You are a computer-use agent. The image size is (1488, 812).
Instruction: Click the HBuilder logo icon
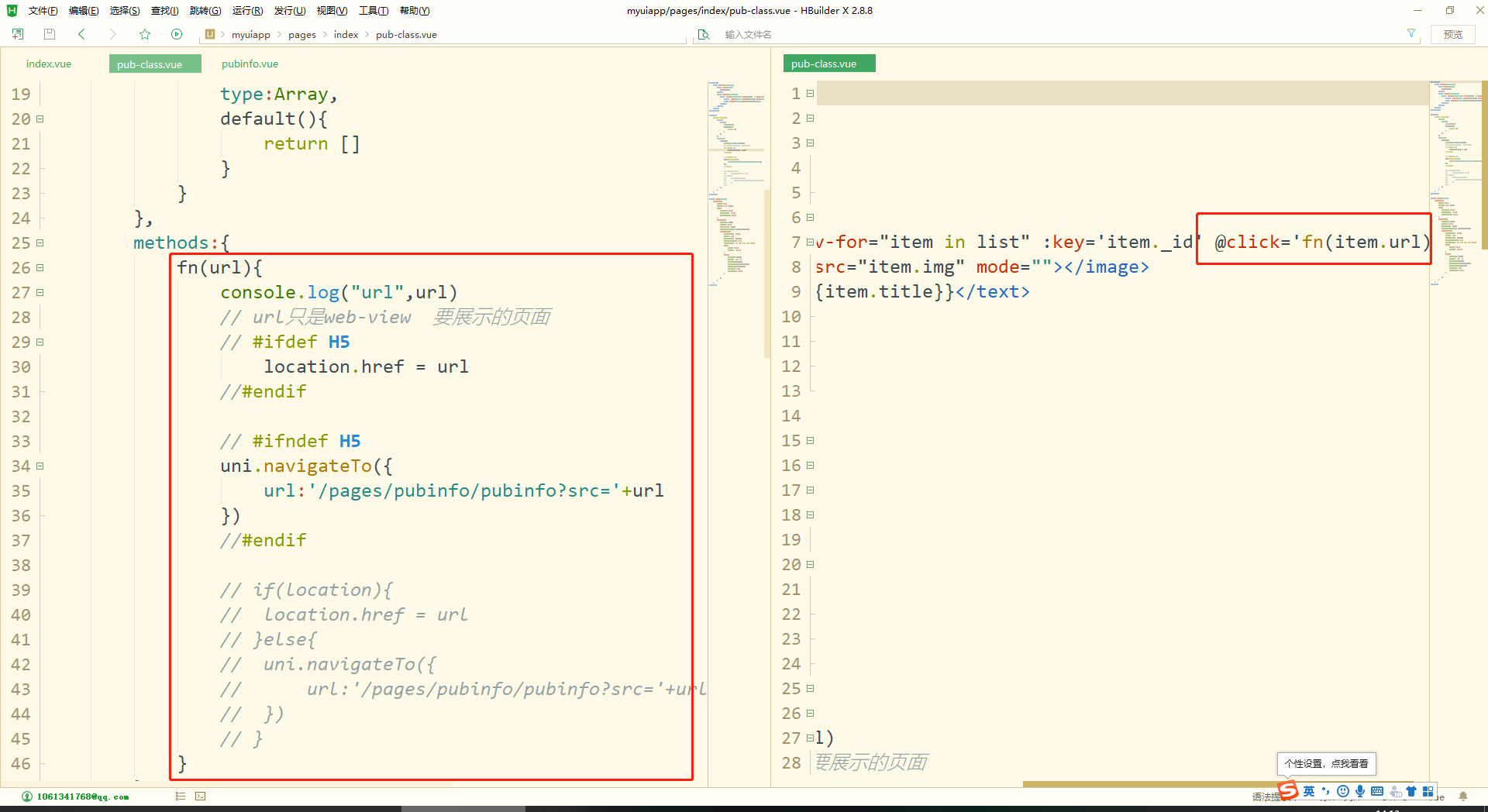click(x=12, y=10)
